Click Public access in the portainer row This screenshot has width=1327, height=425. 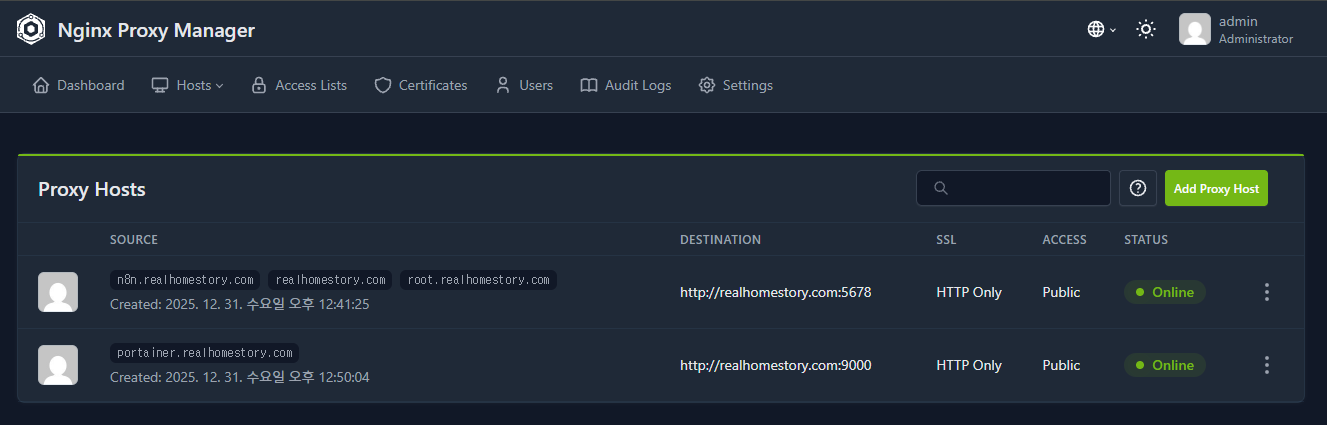[1061, 365]
